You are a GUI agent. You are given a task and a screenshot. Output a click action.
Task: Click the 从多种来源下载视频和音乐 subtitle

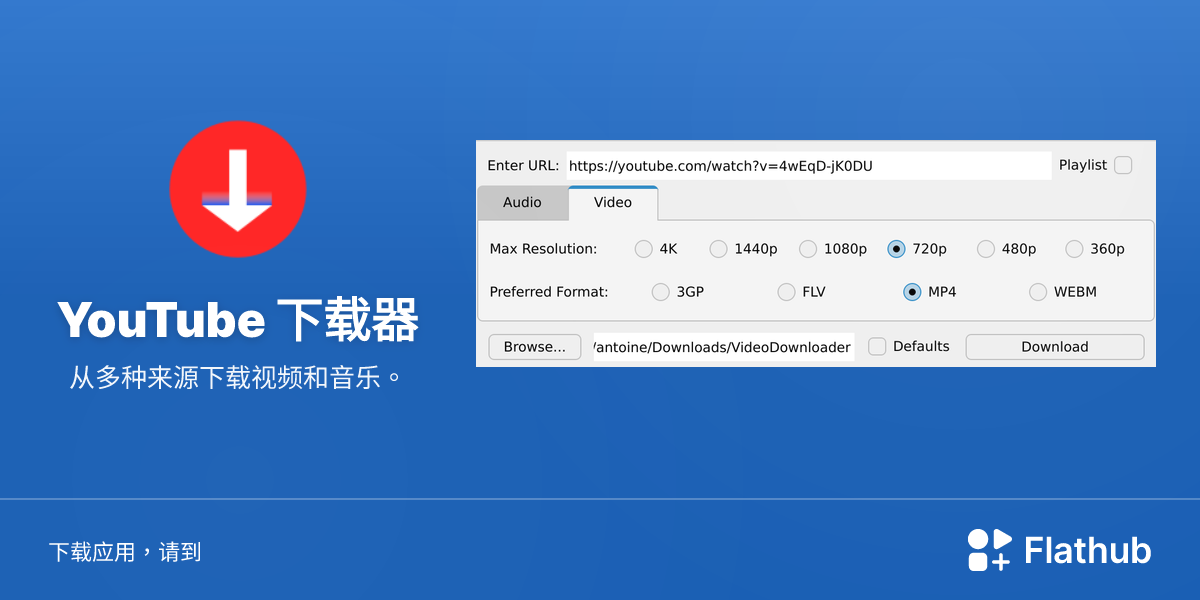pos(235,378)
